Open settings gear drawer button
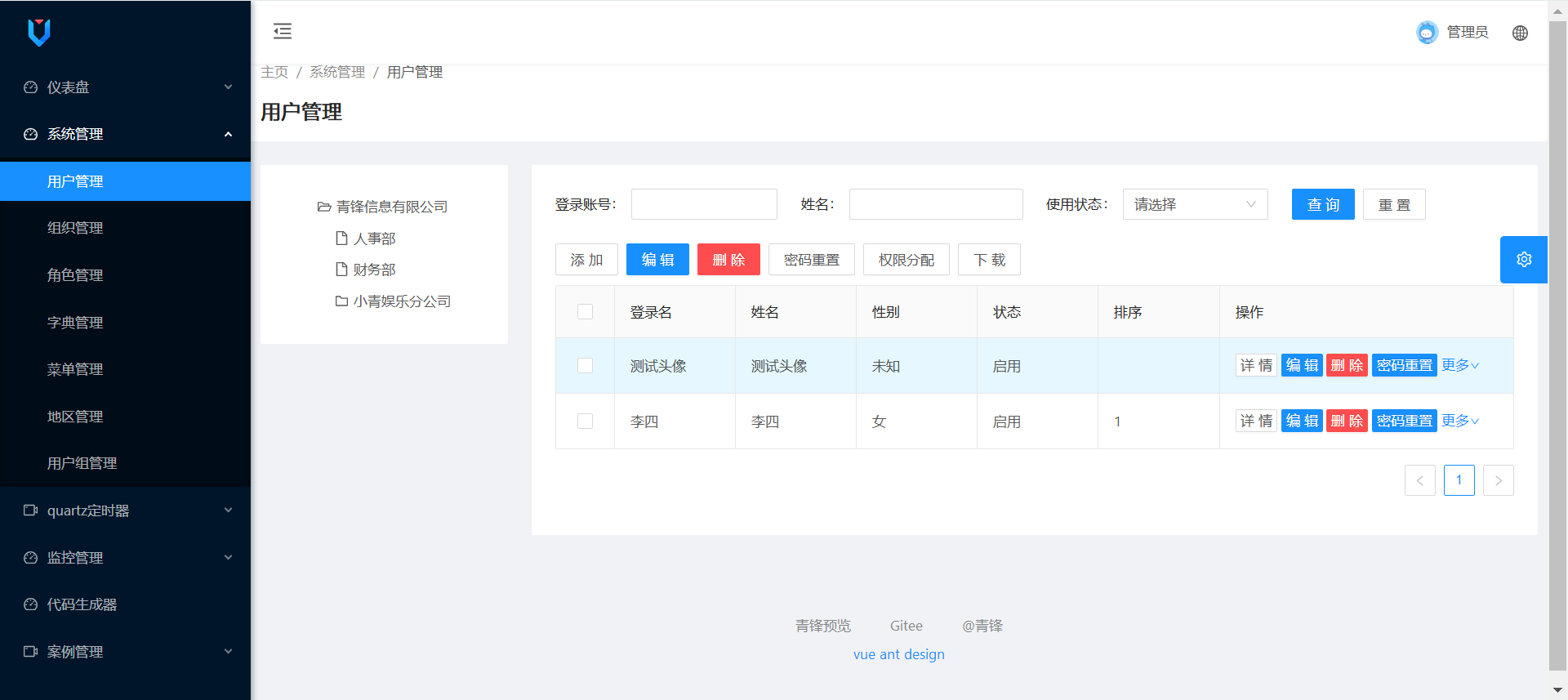This screenshot has width=1568, height=700. (1524, 260)
